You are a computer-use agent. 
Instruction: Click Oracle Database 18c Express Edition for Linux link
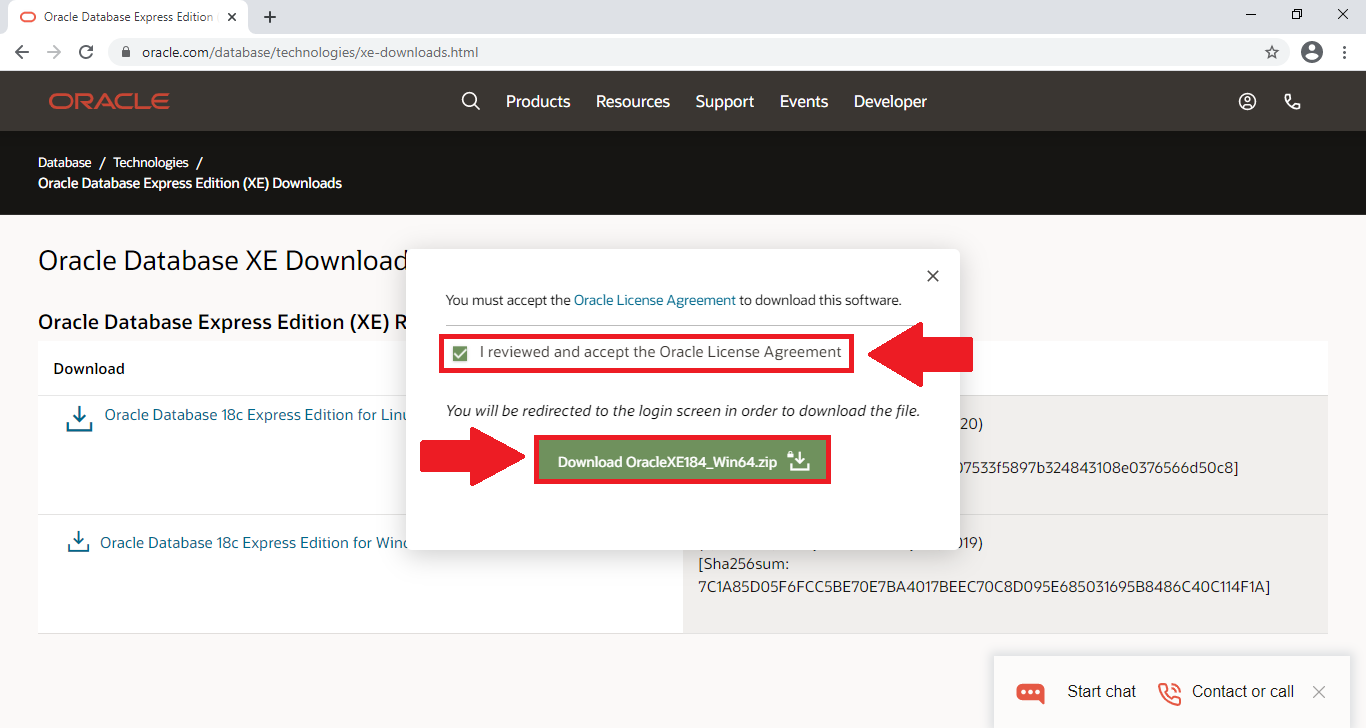[255, 415]
